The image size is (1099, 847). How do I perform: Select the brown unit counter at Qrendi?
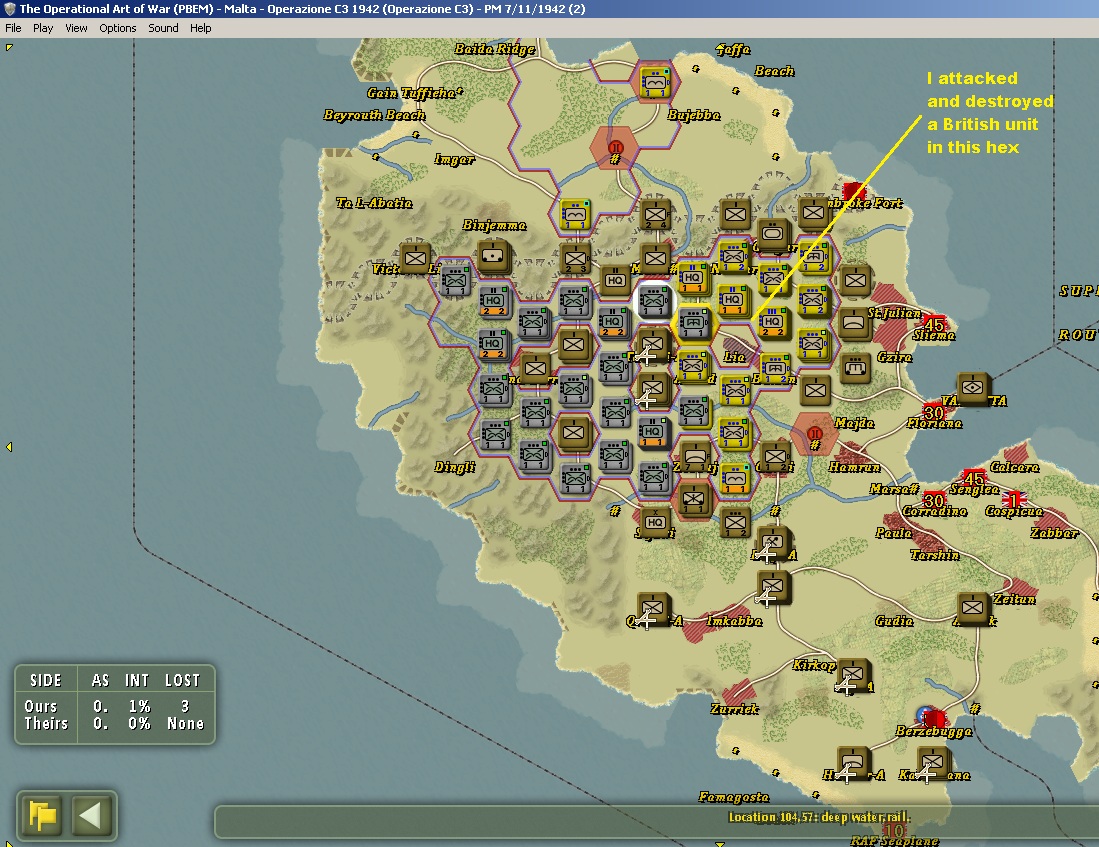pyautogui.click(x=654, y=608)
